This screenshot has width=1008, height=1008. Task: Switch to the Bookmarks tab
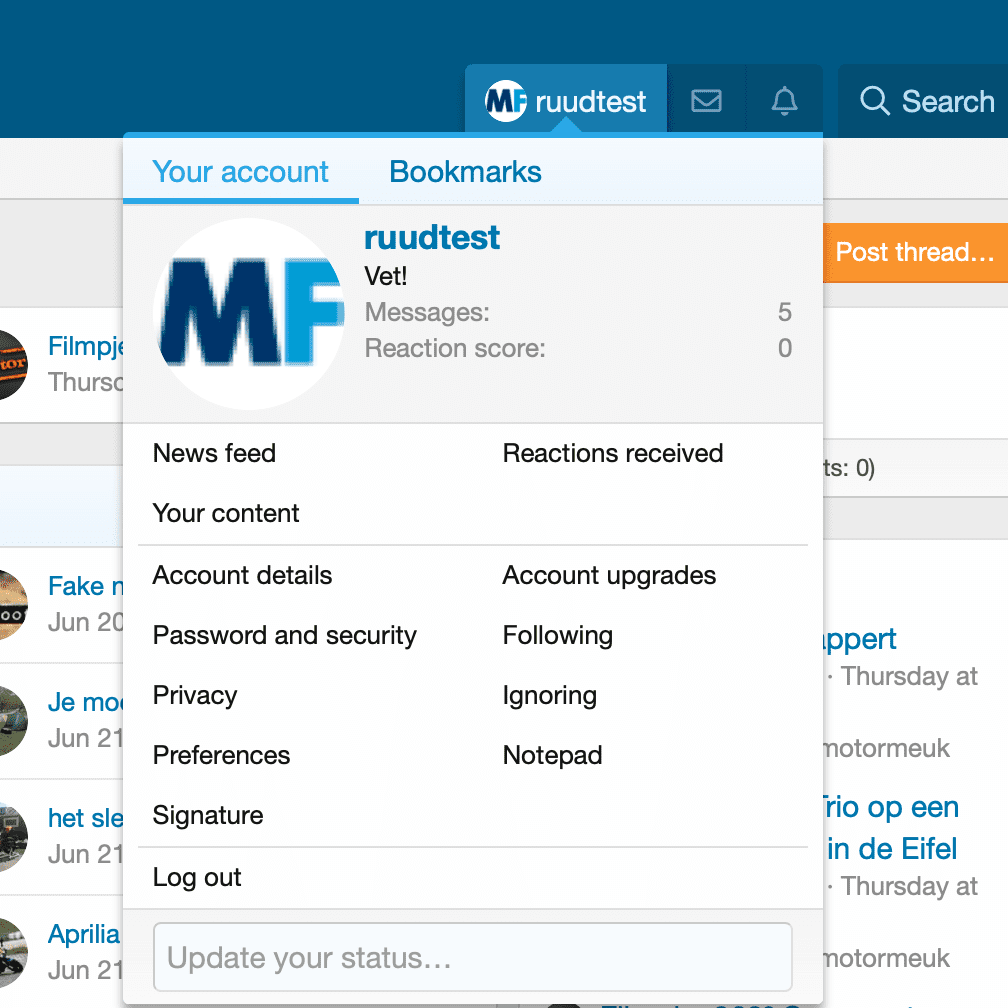tap(465, 172)
